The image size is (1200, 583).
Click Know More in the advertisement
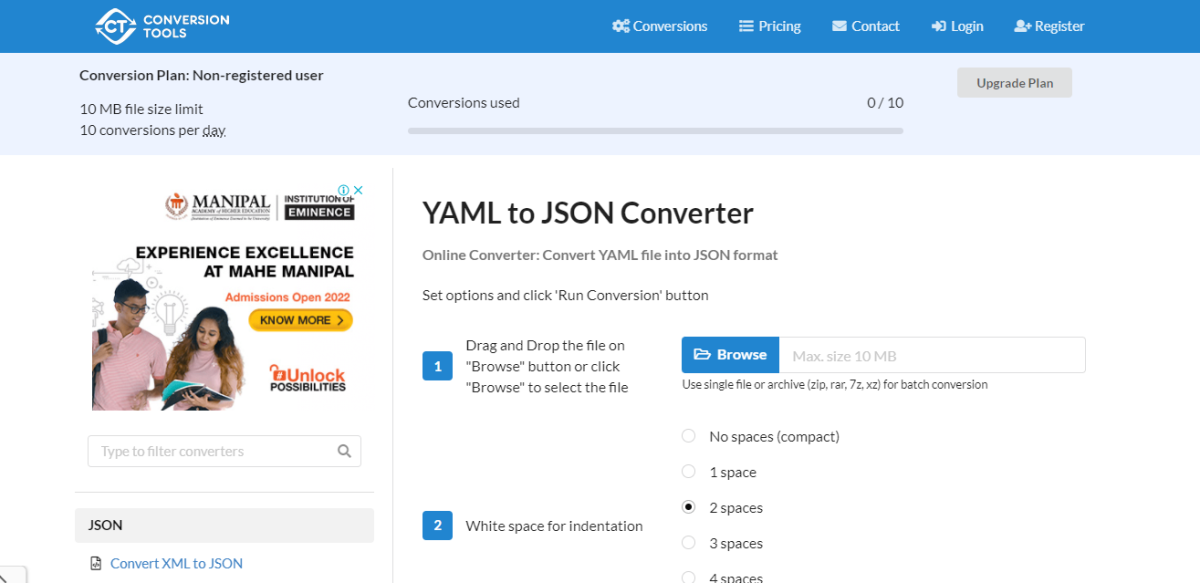click(301, 320)
